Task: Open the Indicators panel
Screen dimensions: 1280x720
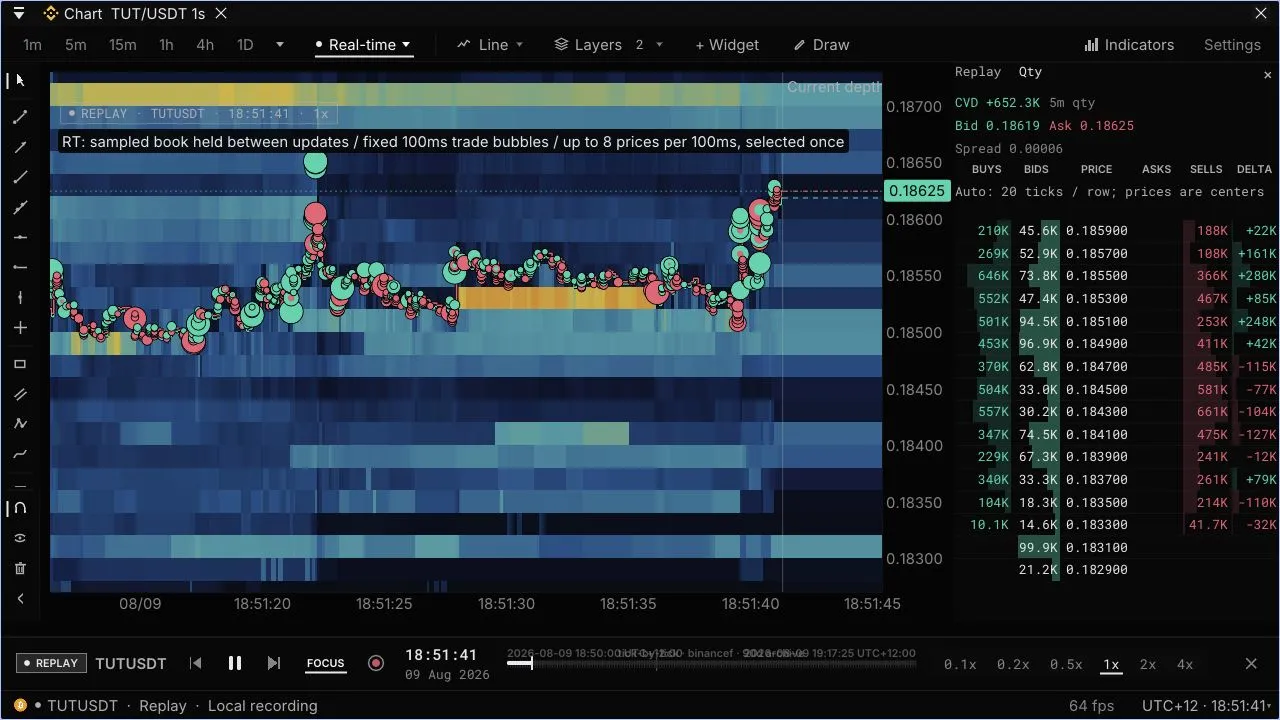Action: click(1129, 45)
